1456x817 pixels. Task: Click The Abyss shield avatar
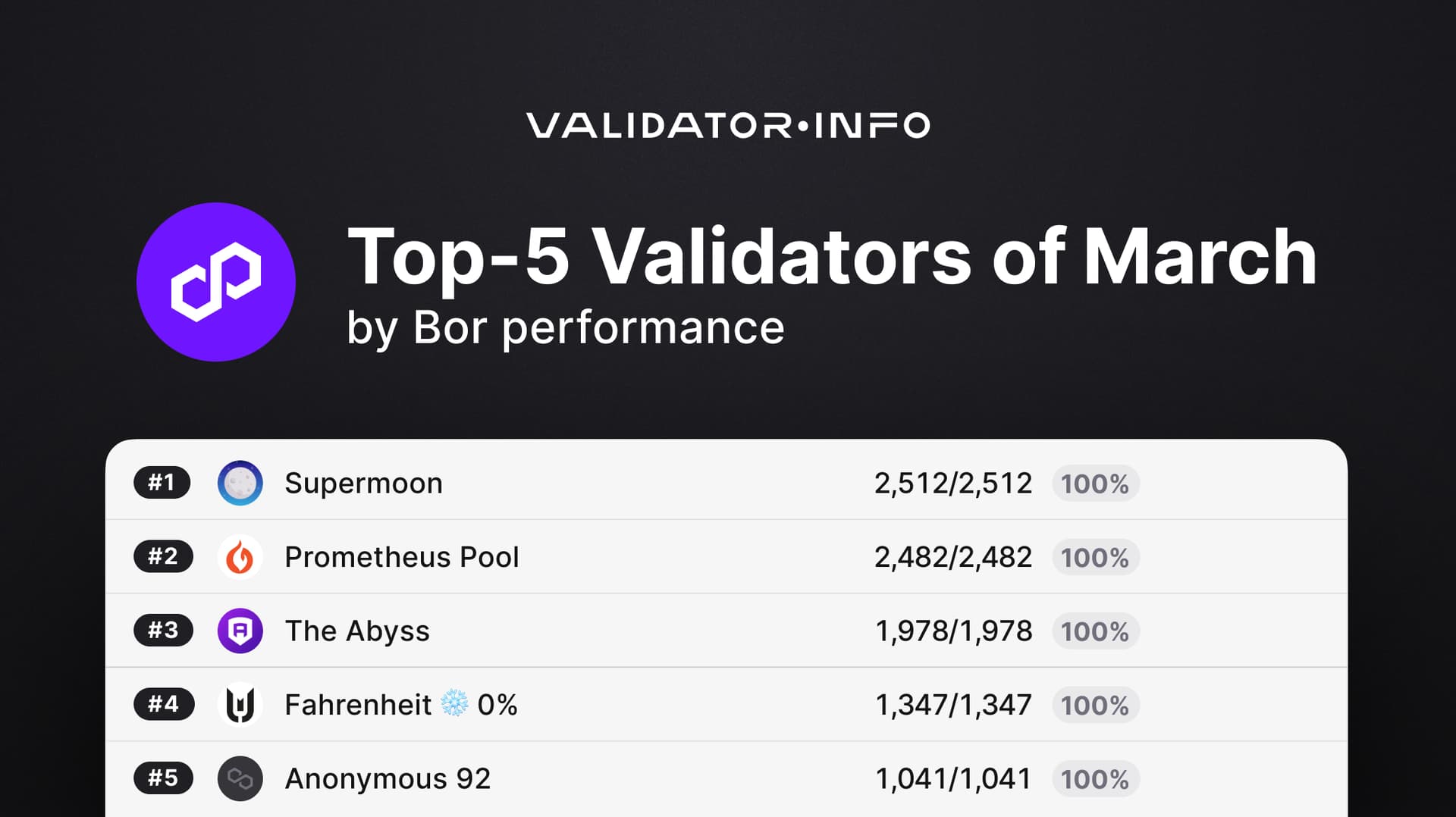coord(240,631)
